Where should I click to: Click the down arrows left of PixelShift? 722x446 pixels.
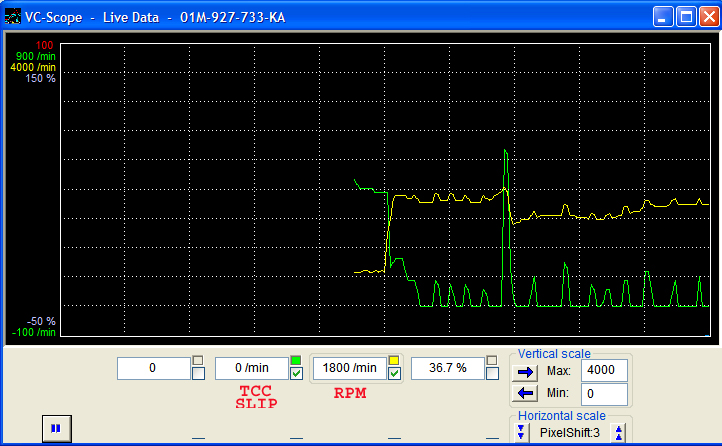pos(521,432)
